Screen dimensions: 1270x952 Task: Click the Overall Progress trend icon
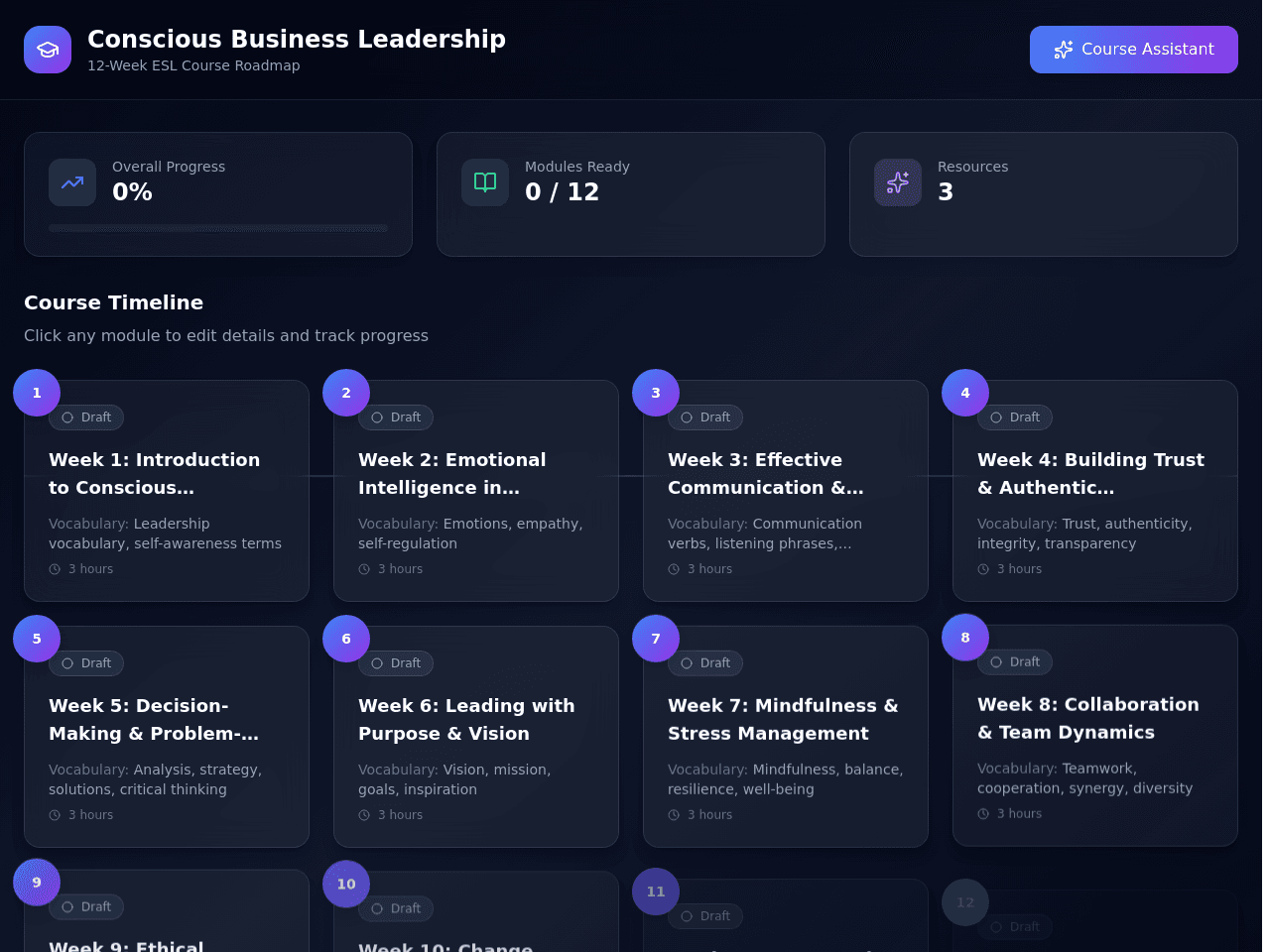pos(72,182)
